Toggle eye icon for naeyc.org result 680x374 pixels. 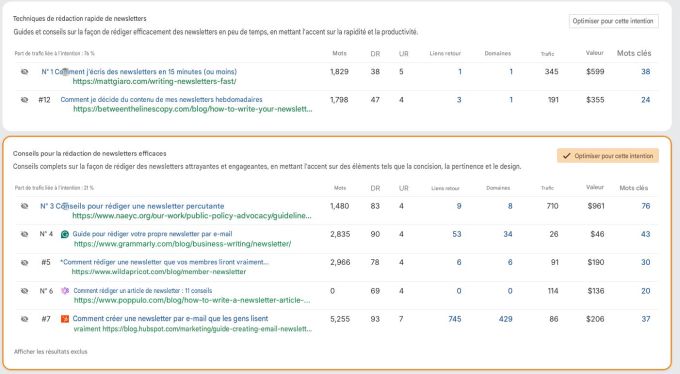point(24,206)
